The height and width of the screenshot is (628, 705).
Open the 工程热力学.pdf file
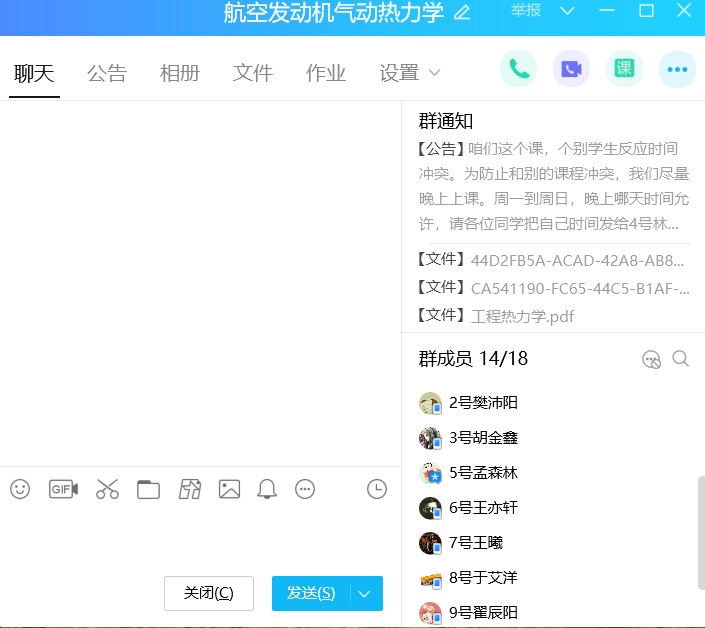(x=522, y=316)
